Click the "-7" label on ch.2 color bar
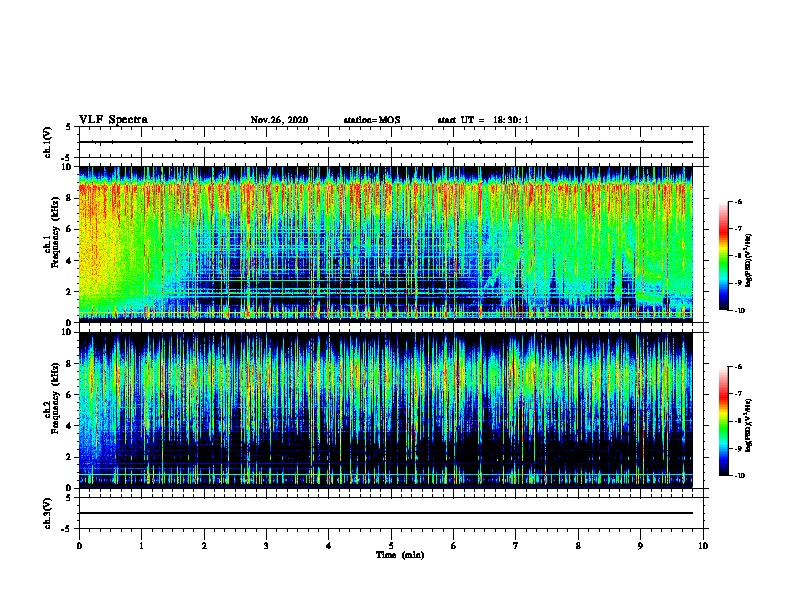The height and width of the screenshot is (612, 792). coord(739,394)
